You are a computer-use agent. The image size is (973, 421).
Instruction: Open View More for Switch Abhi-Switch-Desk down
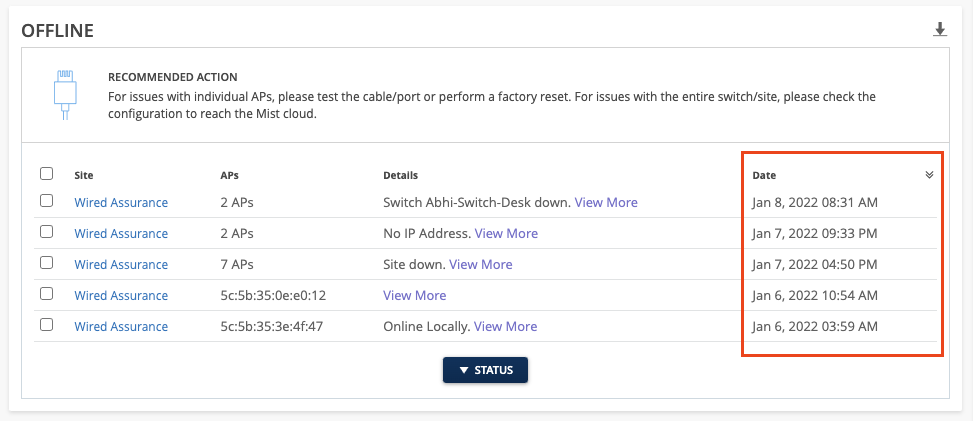tap(606, 202)
